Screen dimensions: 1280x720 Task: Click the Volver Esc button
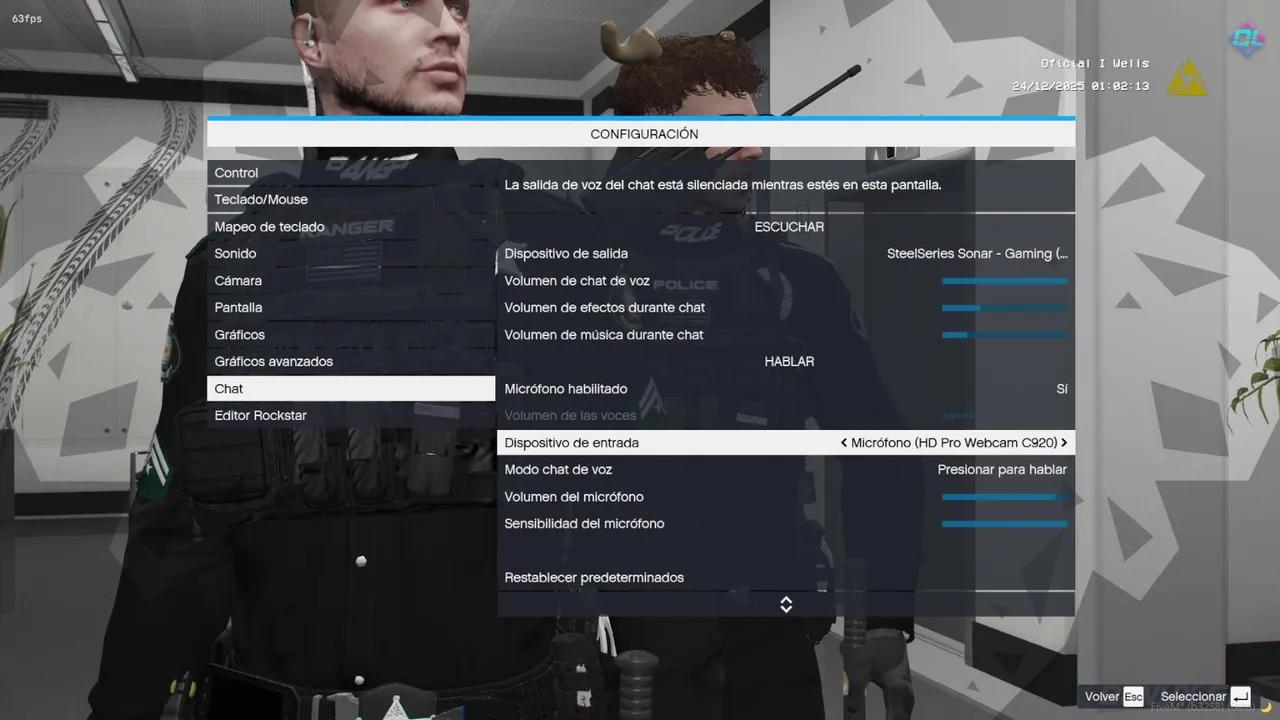tap(1114, 697)
